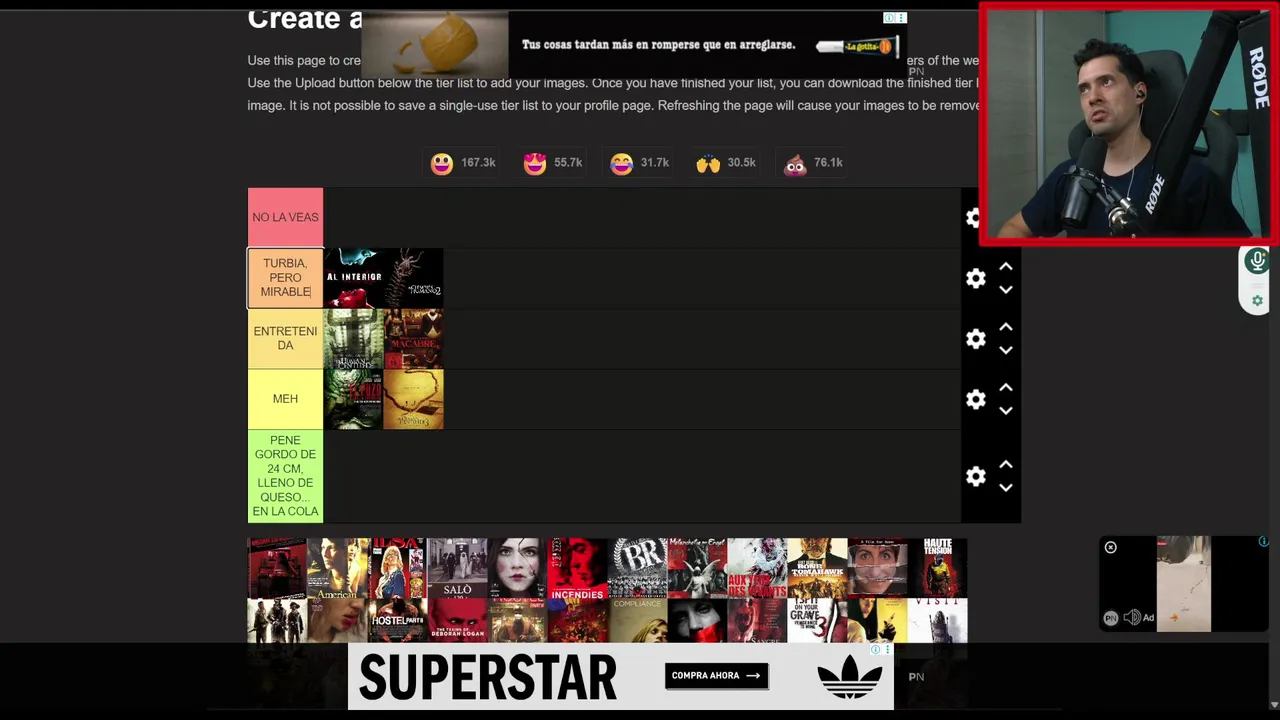Click the small gear under the microphone widget
This screenshot has height=720, width=1280.
[x=1258, y=301]
